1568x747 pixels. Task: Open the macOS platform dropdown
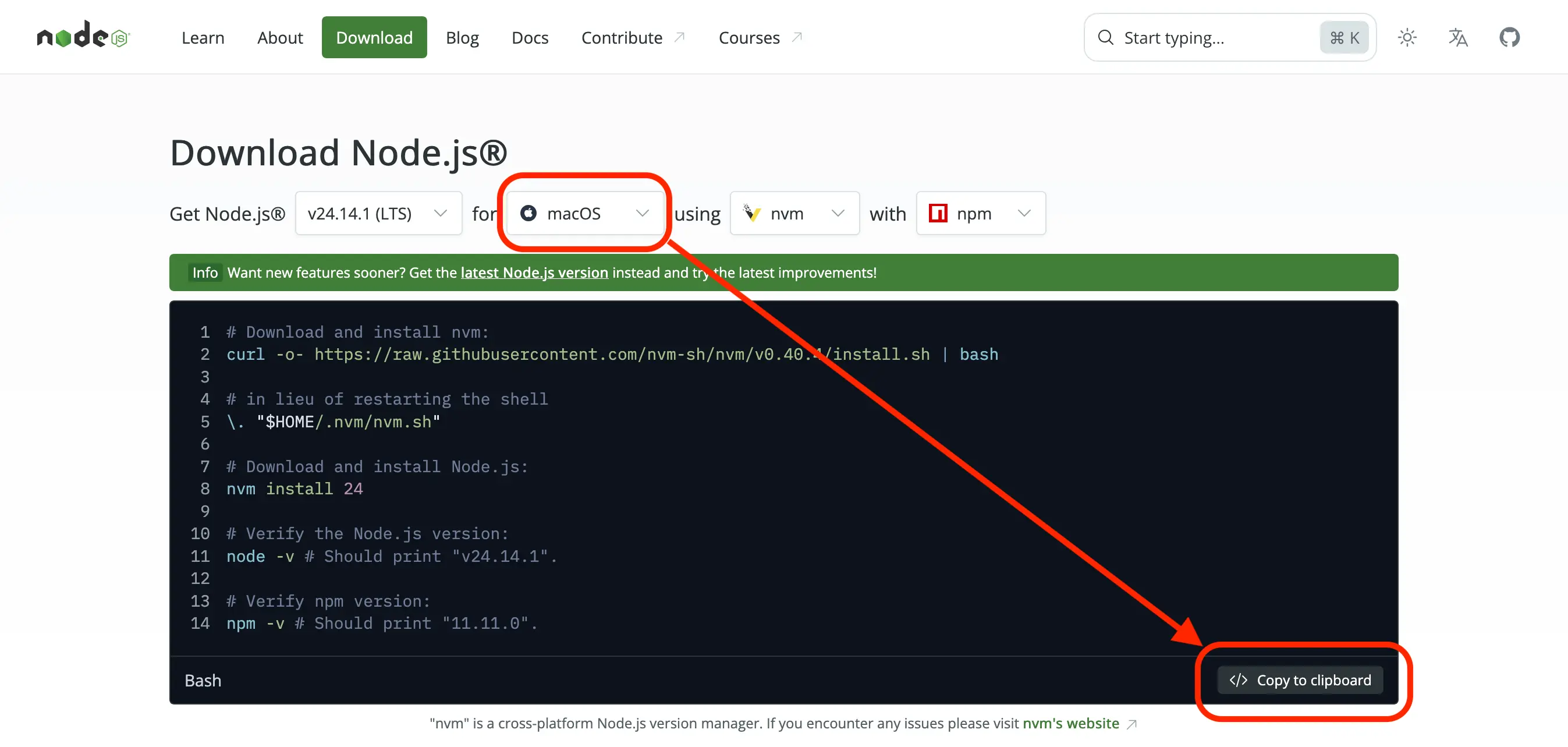point(585,213)
